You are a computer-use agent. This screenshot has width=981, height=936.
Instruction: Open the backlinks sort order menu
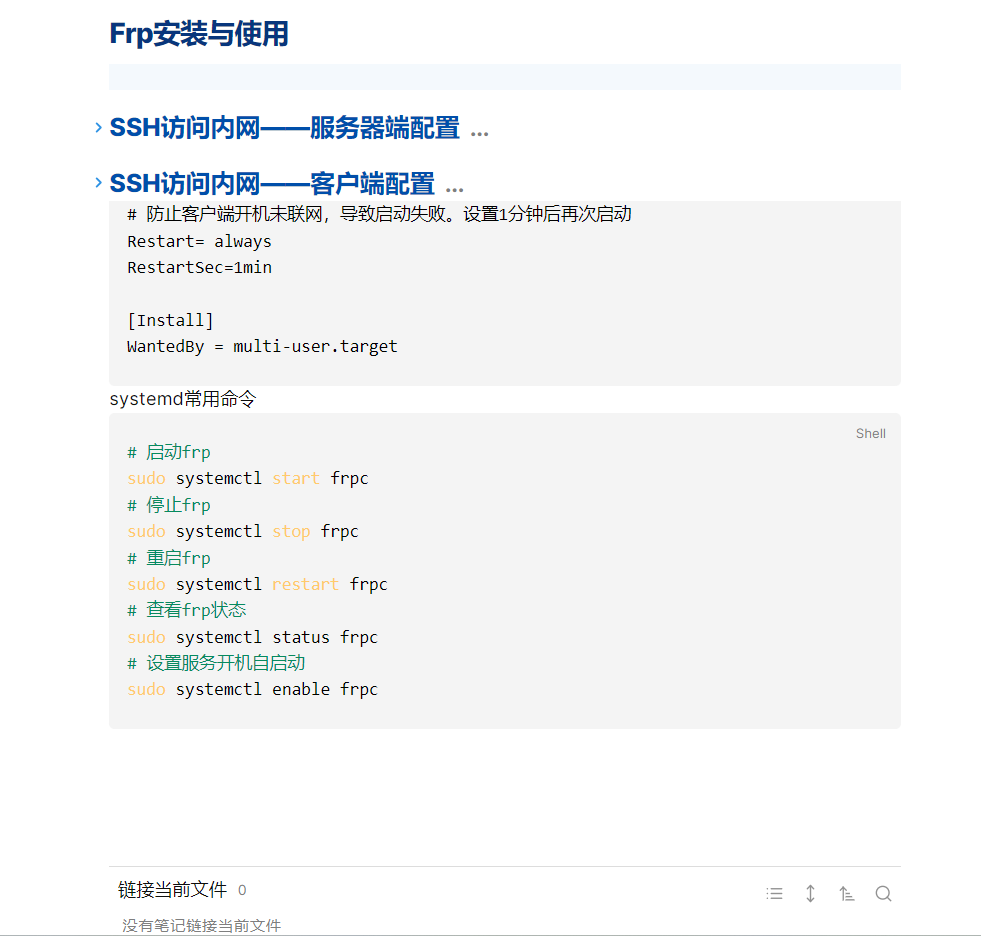[x=846, y=893]
